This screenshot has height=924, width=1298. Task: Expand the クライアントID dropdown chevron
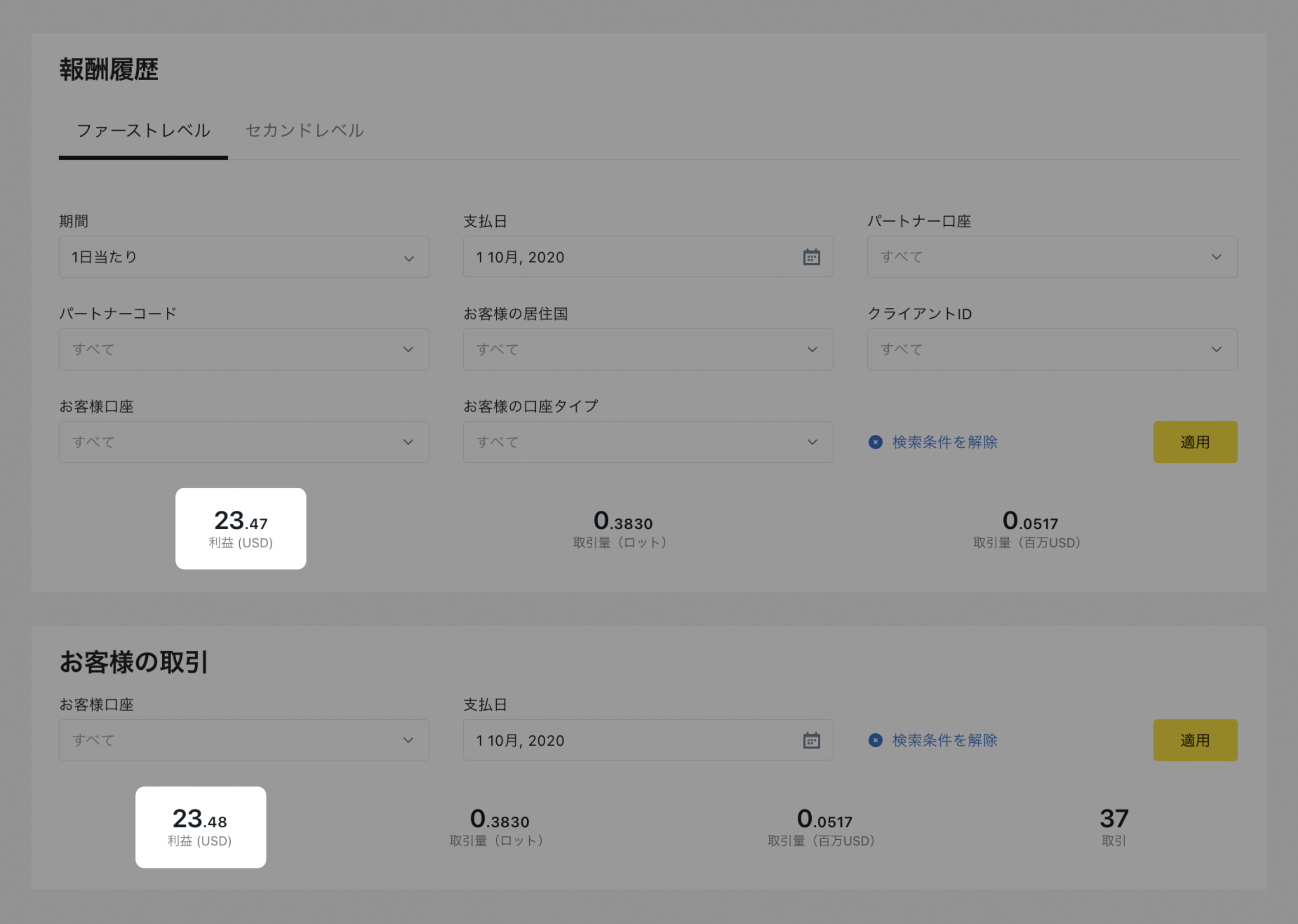coord(1216,349)
